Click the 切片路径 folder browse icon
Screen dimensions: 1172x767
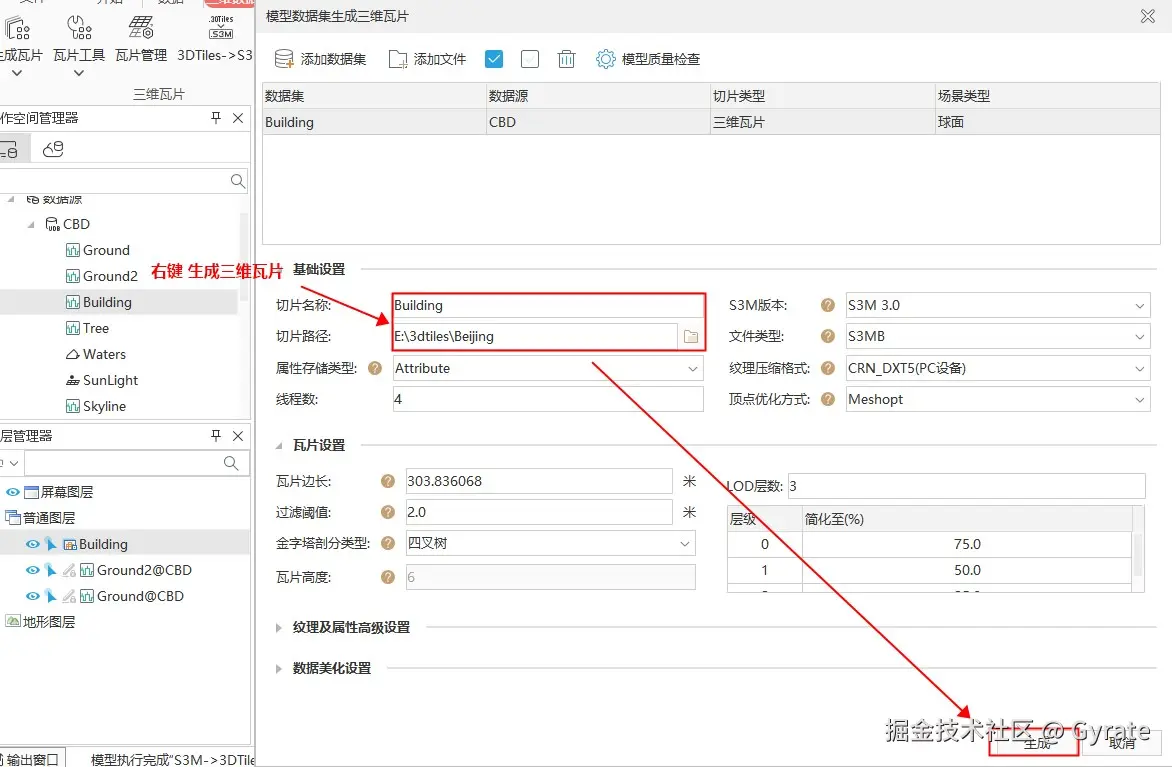[691, 336]
